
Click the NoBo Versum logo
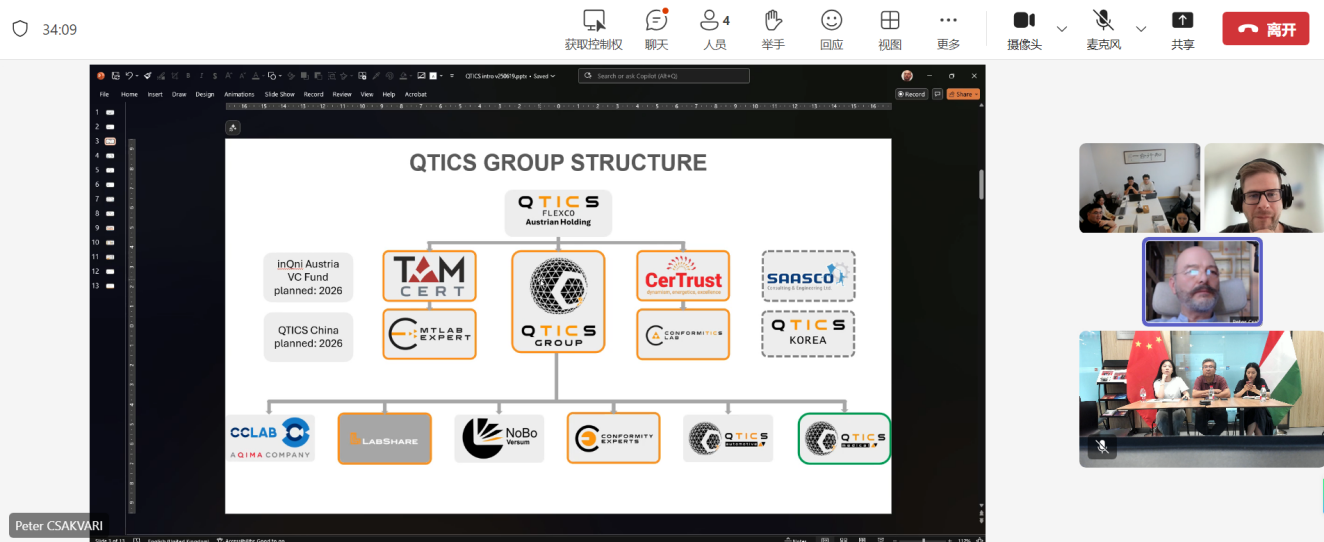click(x=499, y=438)
